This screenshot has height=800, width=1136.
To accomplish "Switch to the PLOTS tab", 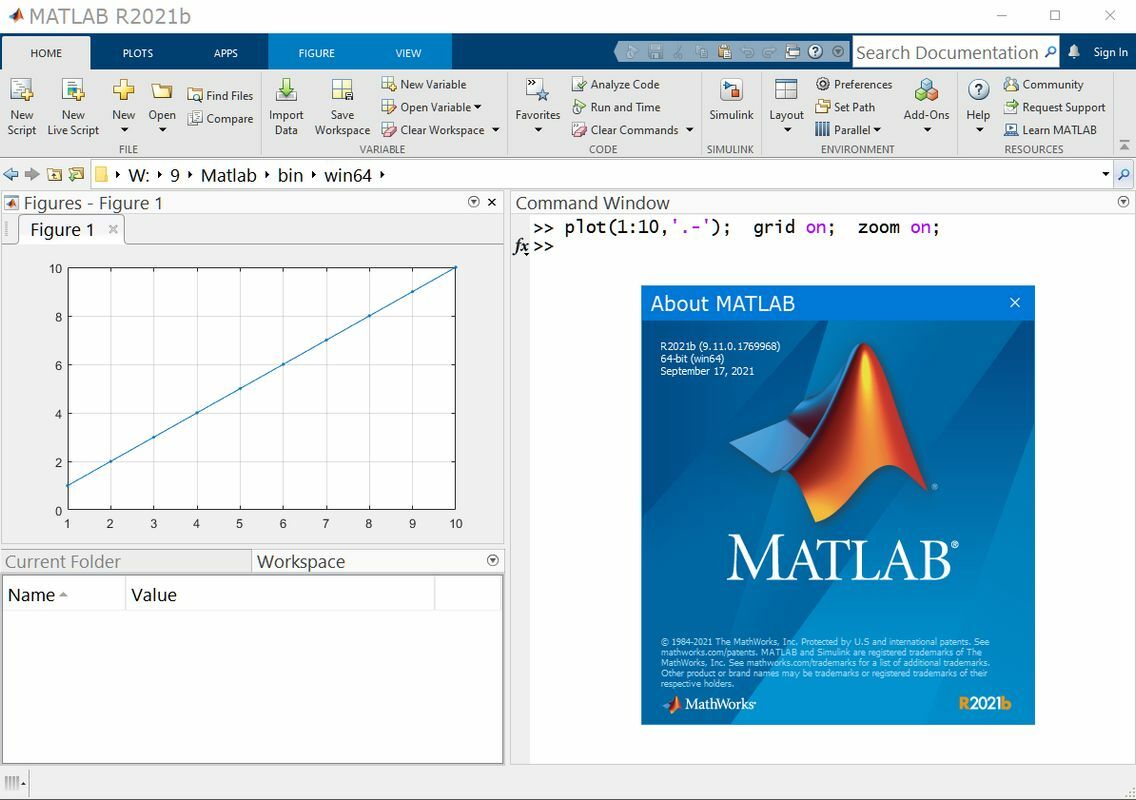I will pyautogui.click(x=138, y=53).
